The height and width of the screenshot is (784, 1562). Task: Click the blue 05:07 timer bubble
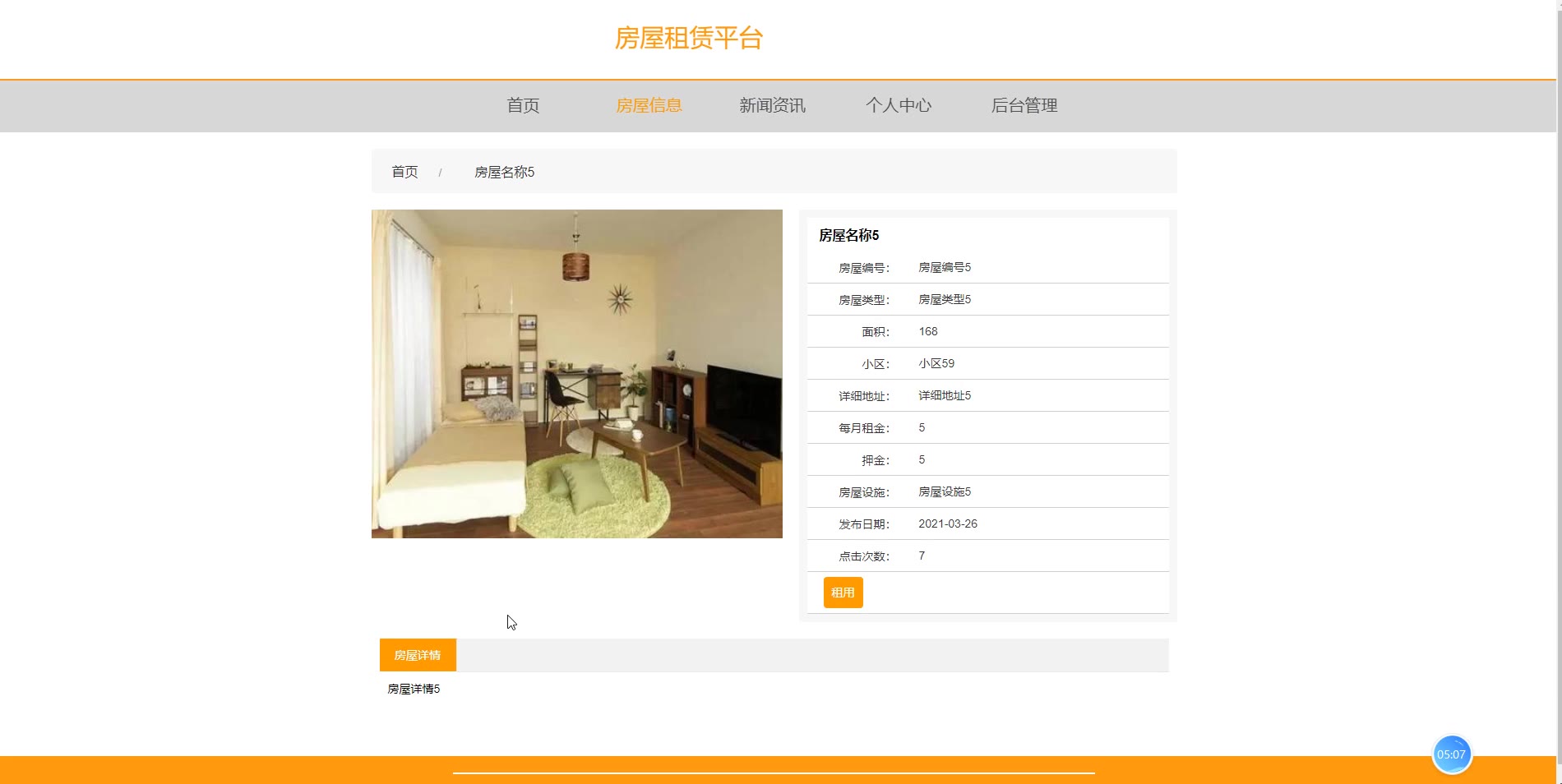pos(1451,754)
